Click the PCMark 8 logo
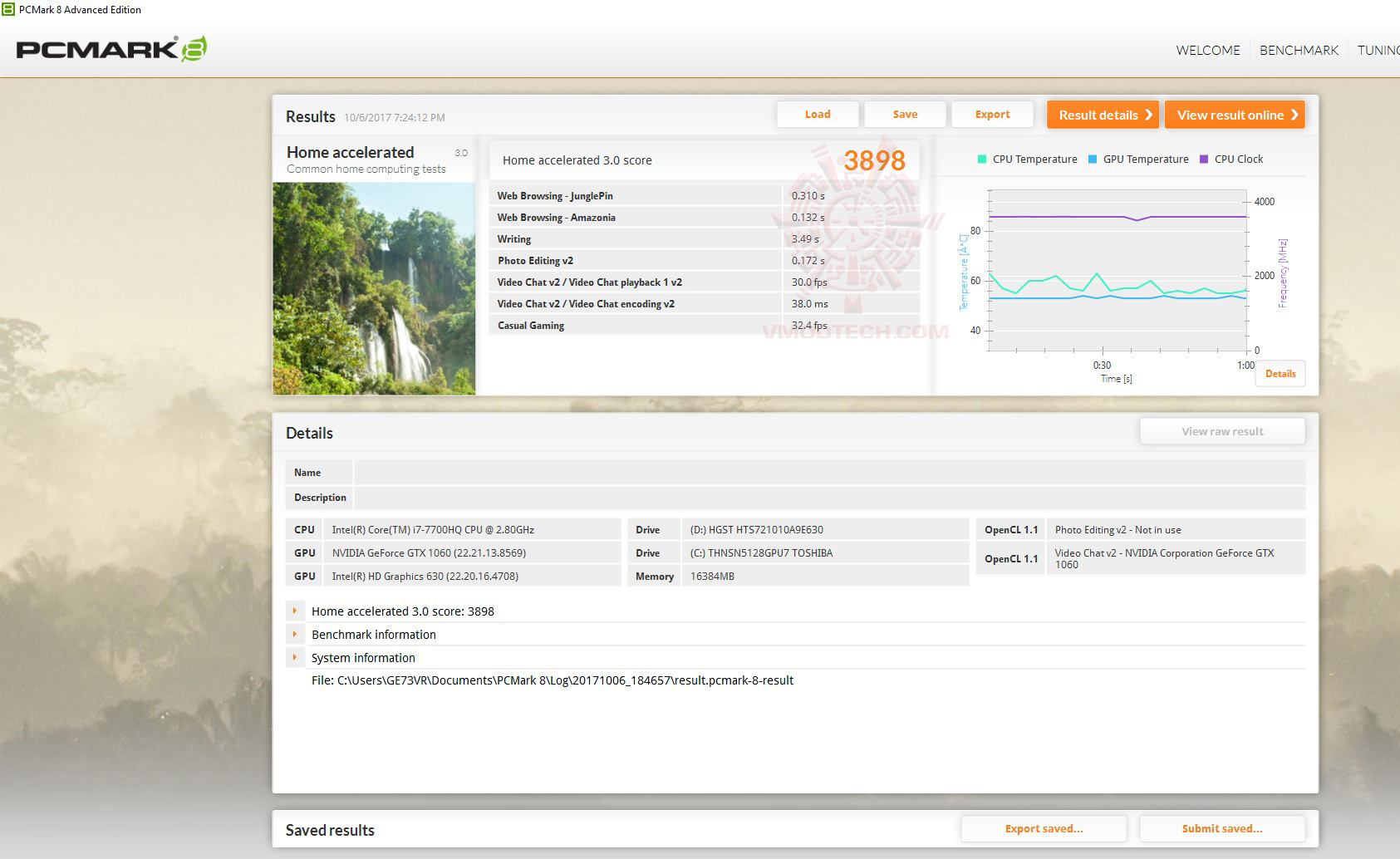Image resolution: width=1400 pixels, height=859 pixels. [111, 49]
